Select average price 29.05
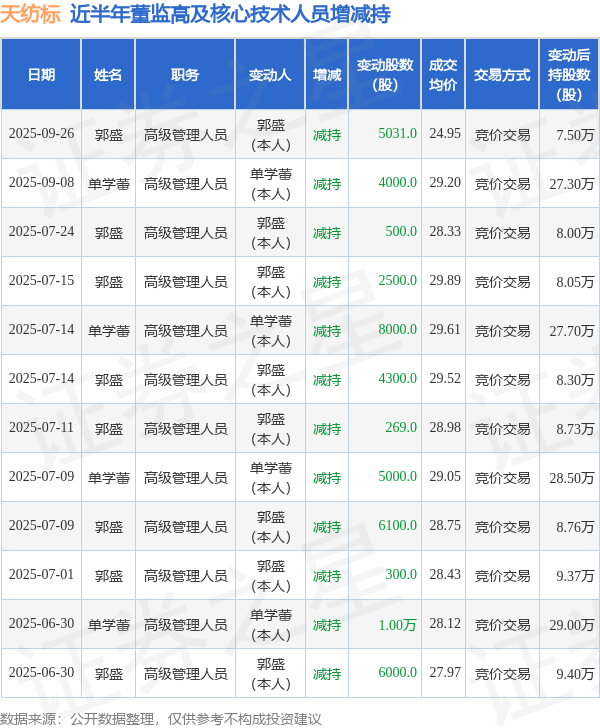The height and width of the screenshot is (728, 600). point(445,477)
